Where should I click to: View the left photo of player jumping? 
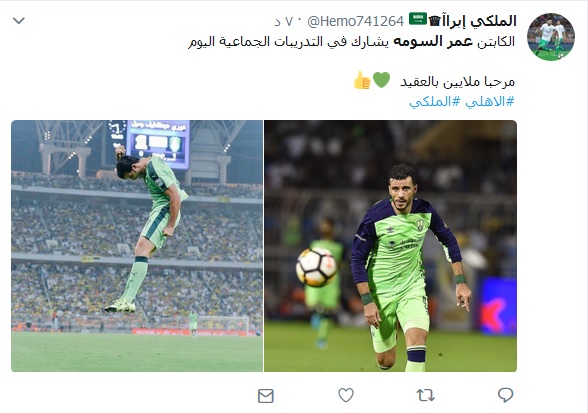[137, 246]
